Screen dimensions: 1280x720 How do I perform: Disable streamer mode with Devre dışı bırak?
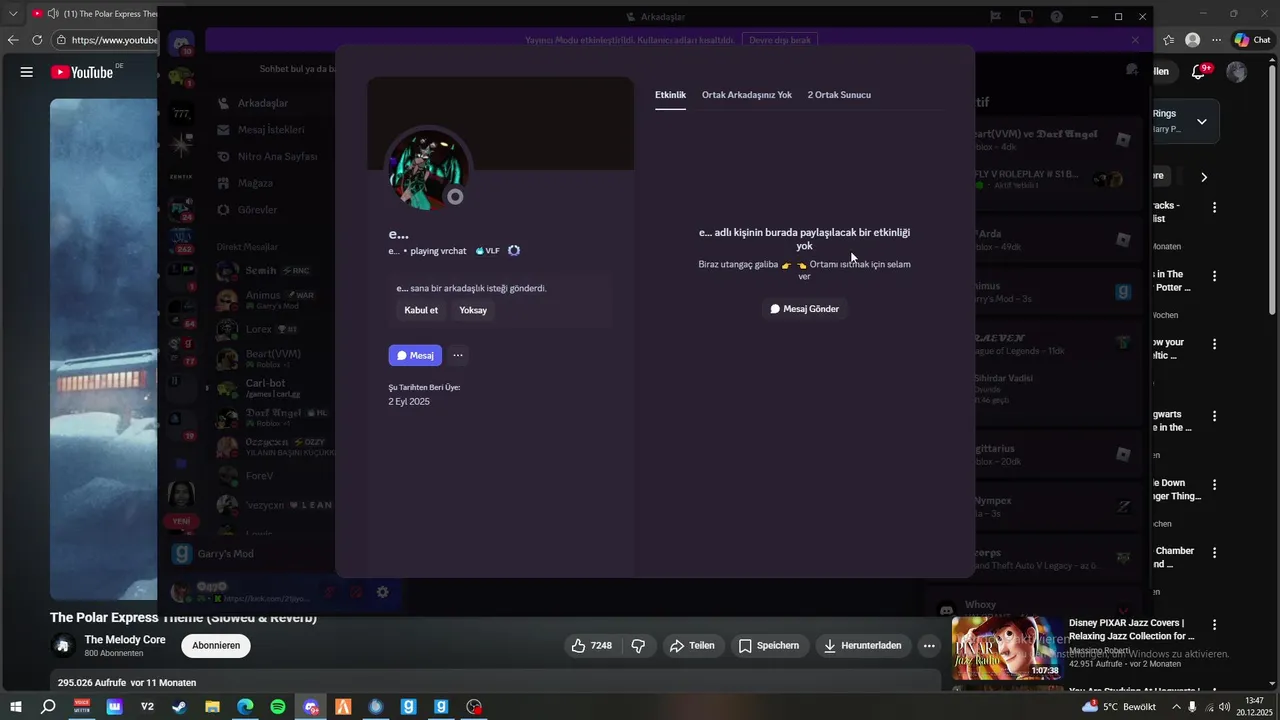(780, 40)
